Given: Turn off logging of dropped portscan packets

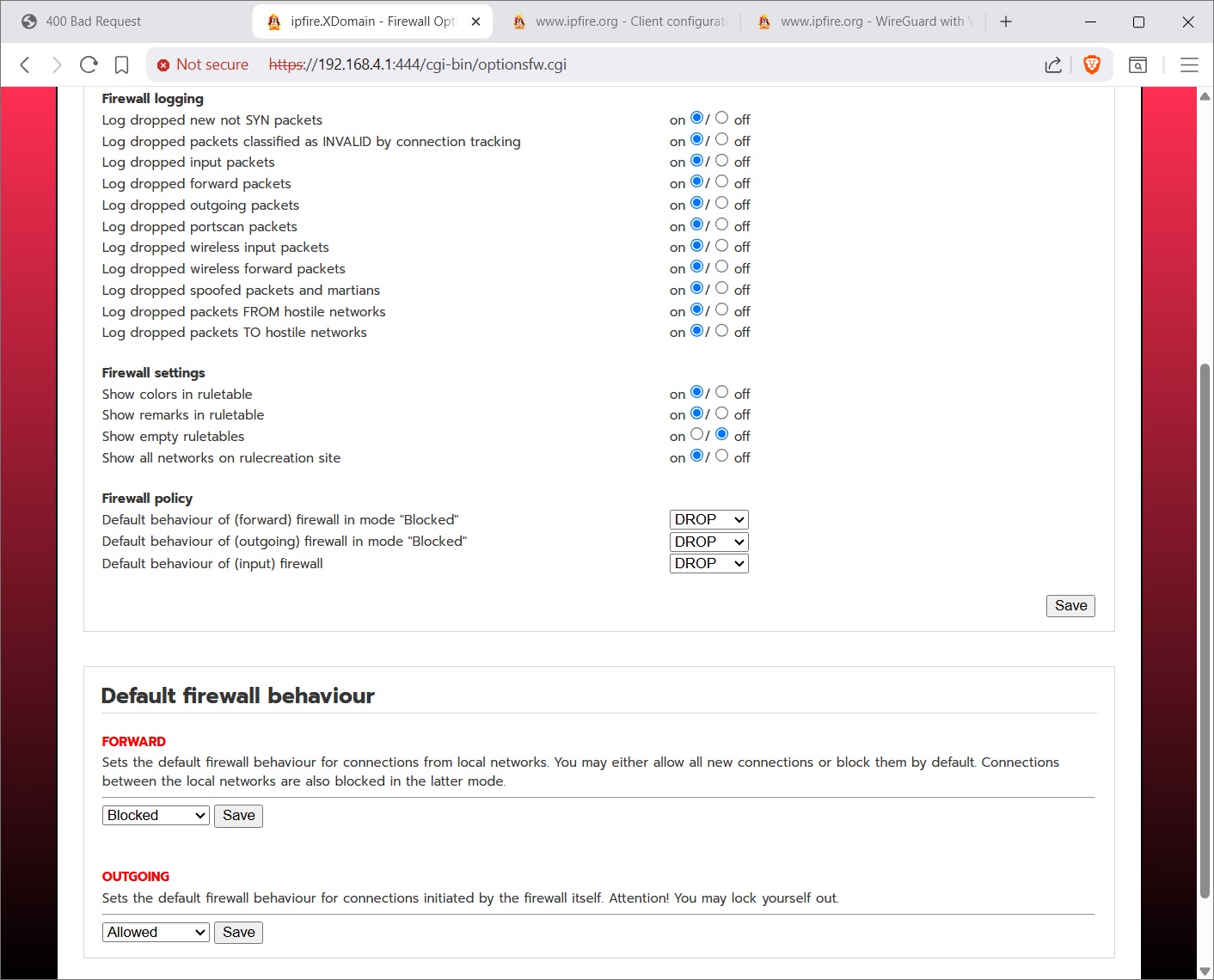Looking at the screenshot, I should pos(722,224).
